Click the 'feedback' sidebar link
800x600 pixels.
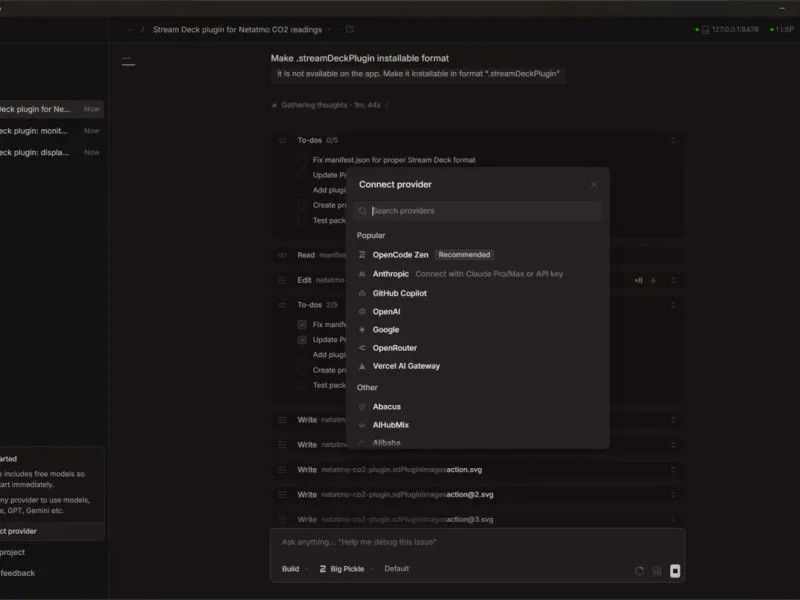tap(17, 573)
